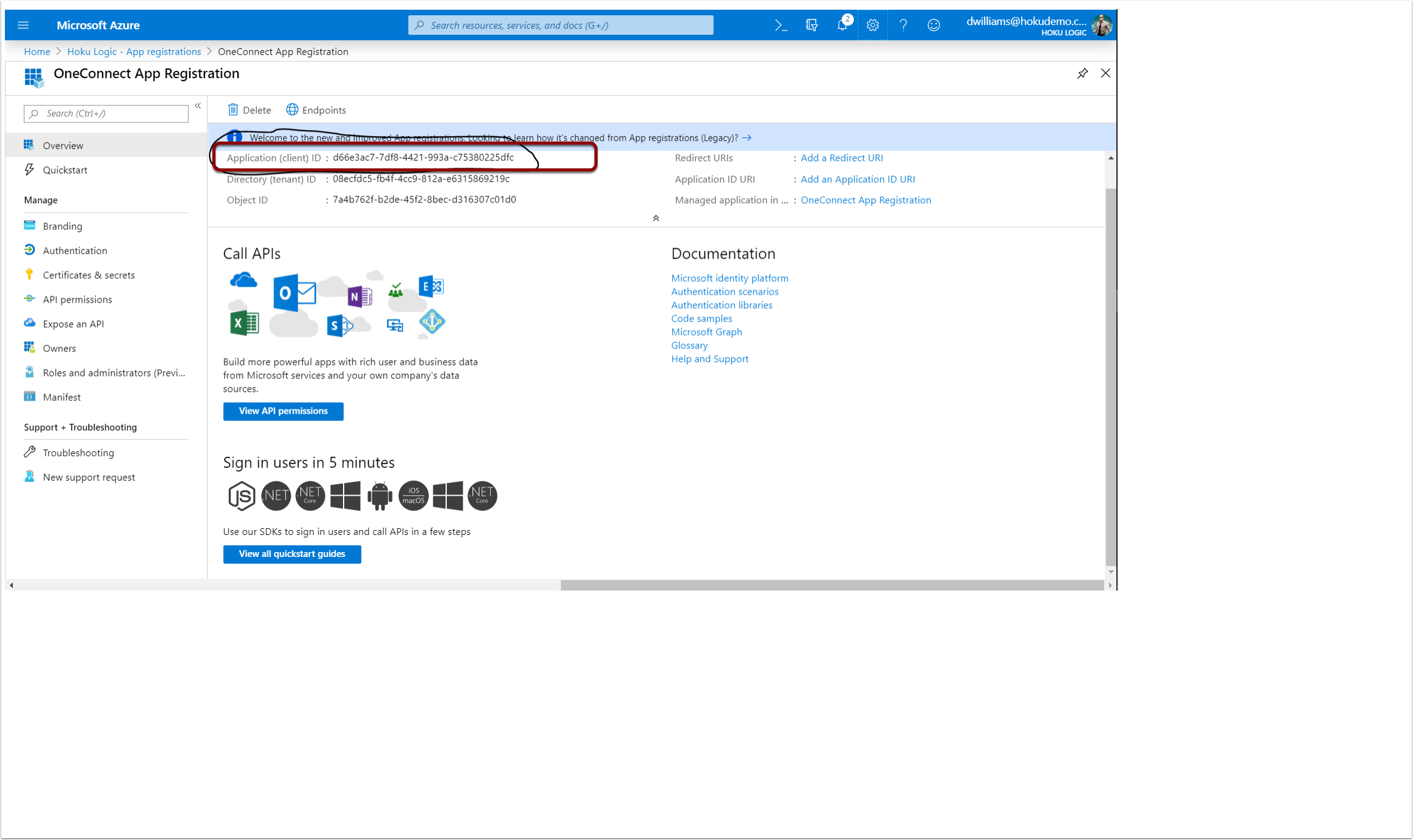
Task: Open Help and Support link
Action: coord(709,358)
